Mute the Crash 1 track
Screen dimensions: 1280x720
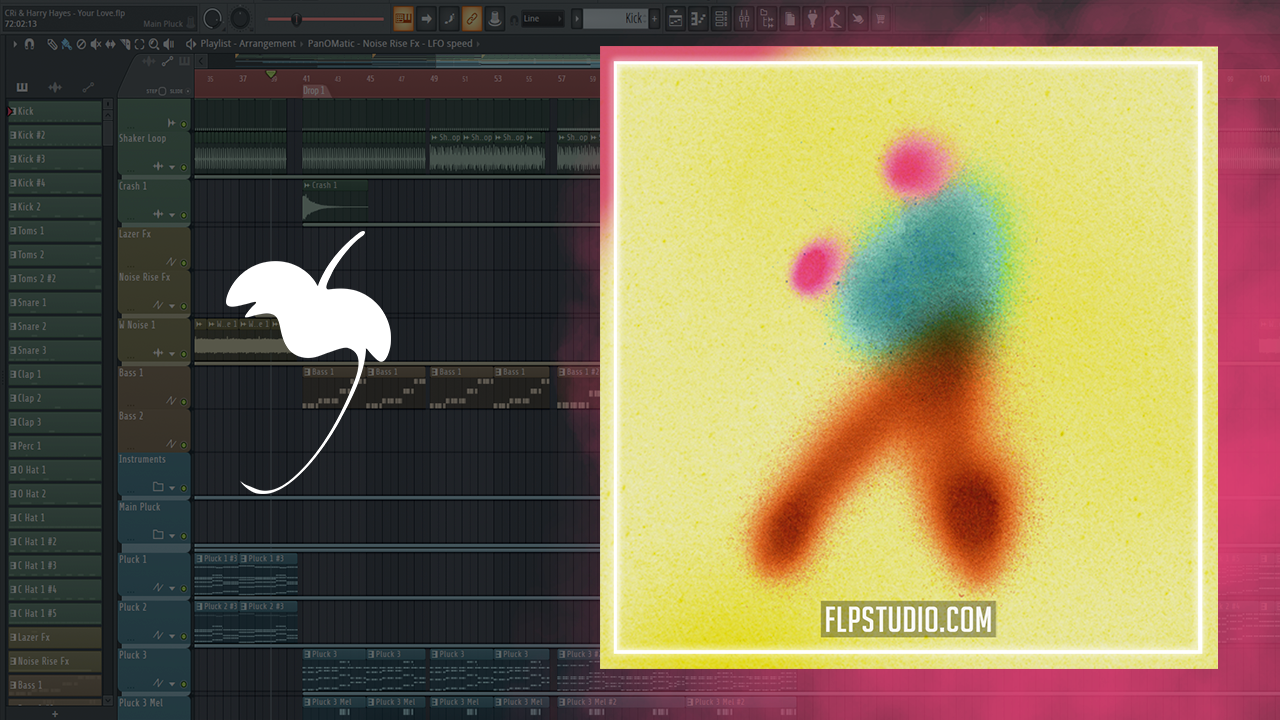click(x=184, y=215)
